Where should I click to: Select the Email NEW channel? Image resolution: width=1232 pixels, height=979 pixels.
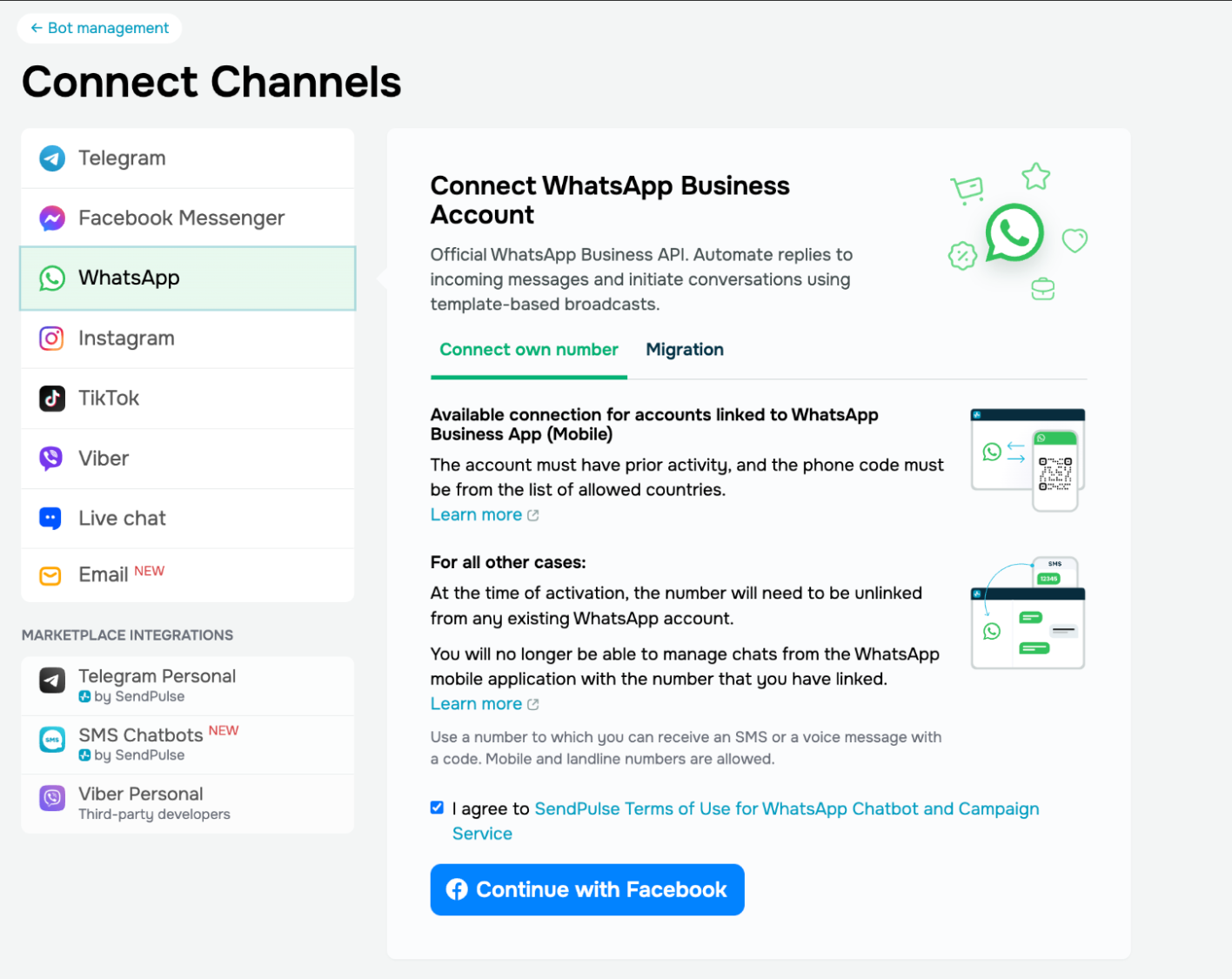click(188, 575)
